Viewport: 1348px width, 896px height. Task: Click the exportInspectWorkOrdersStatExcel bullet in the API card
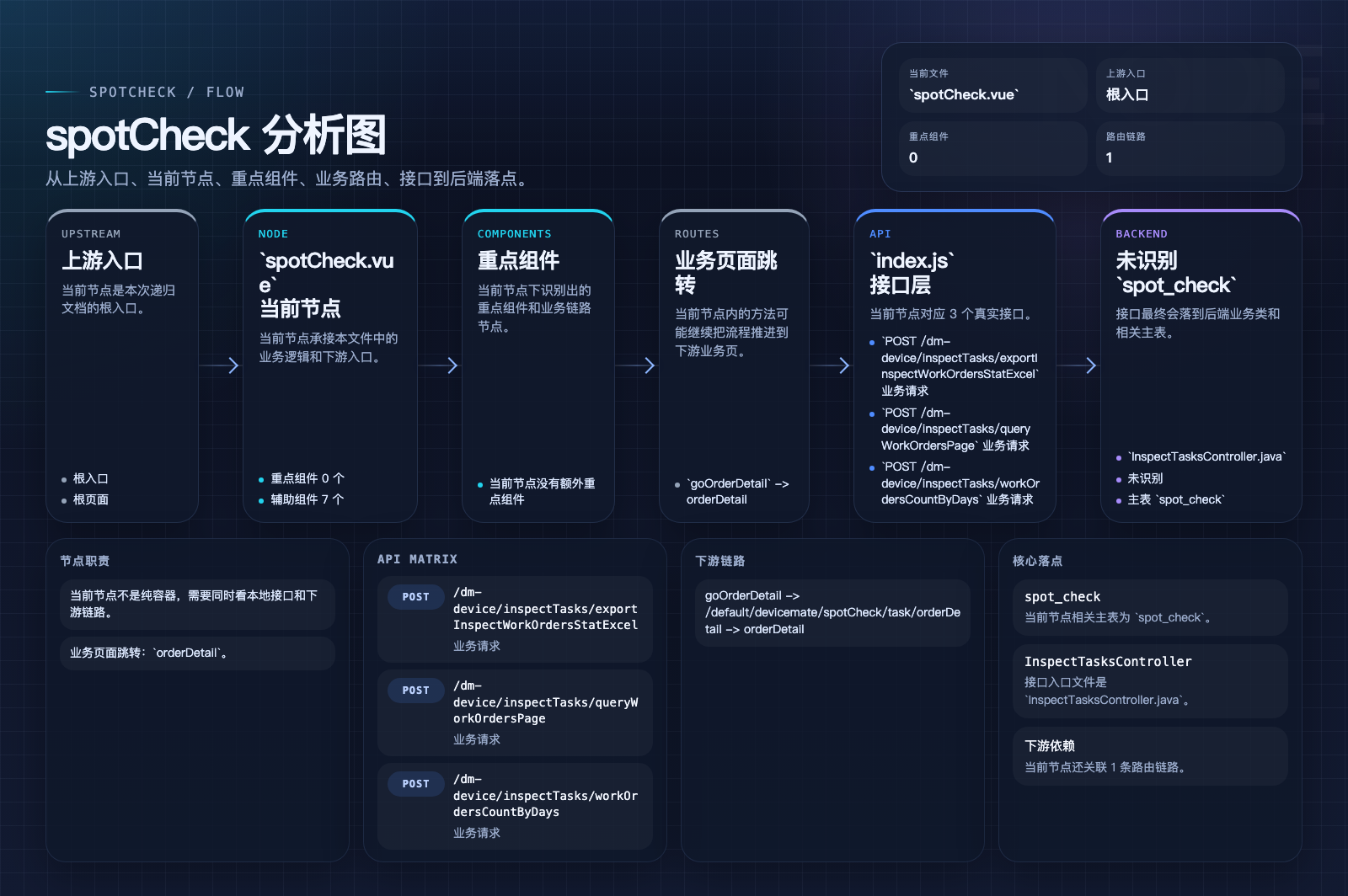[x=955, y=365]
